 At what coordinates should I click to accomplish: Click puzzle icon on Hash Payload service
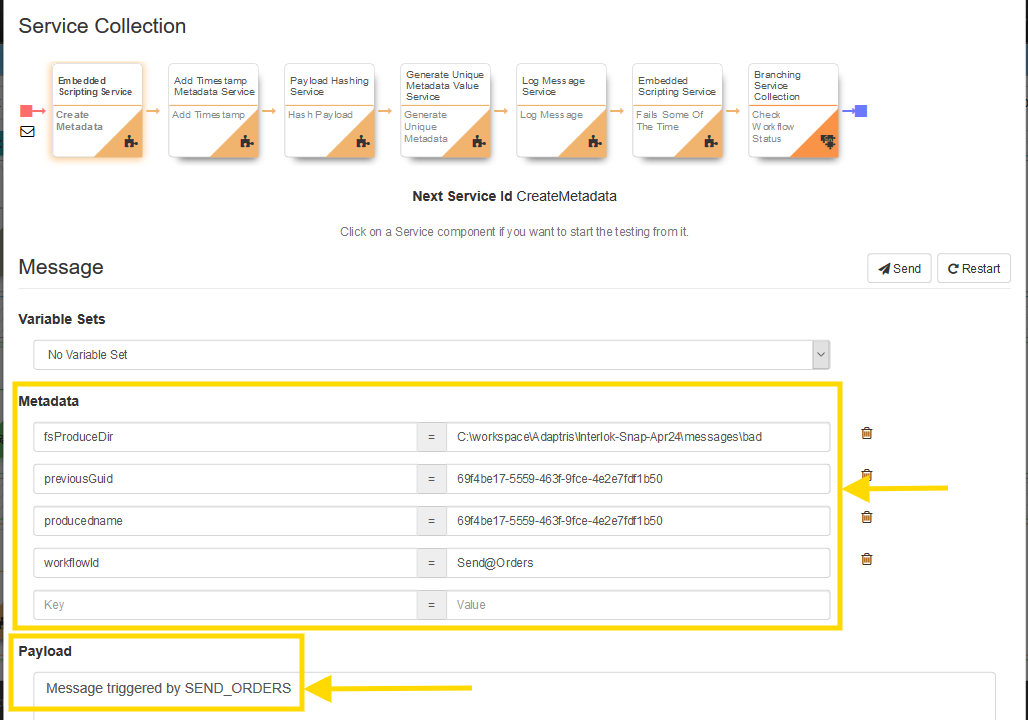coord(363,143)
